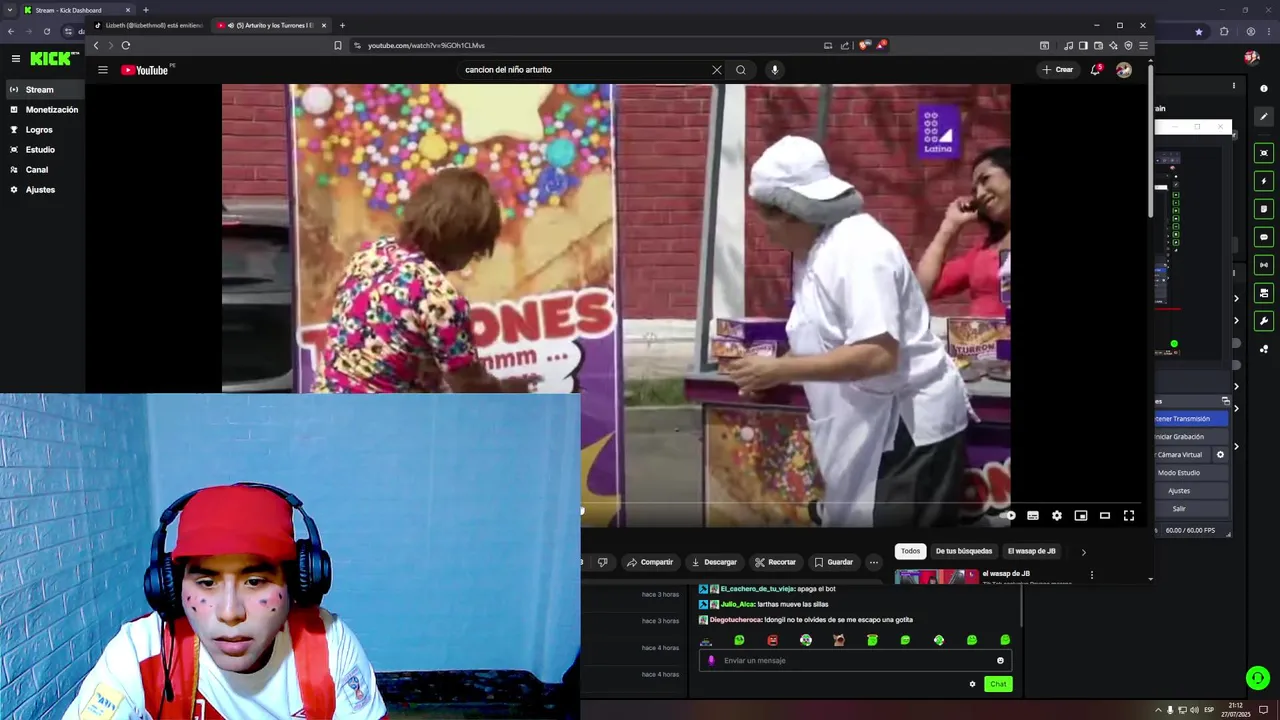
Task: Open the YouTube account avatar menu
Action: coord(1124,70)
